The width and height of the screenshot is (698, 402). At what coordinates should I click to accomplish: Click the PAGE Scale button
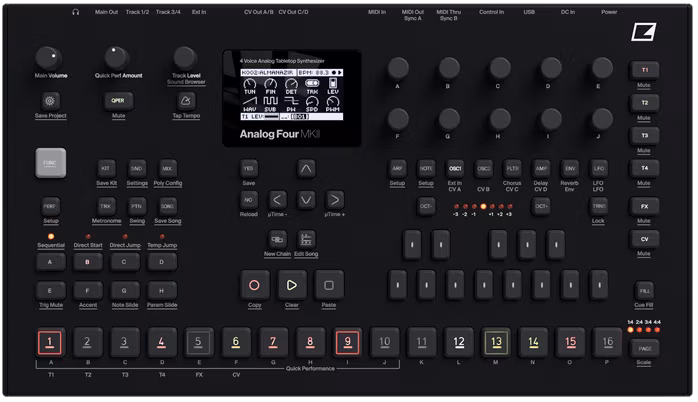(x=644, y=349)
